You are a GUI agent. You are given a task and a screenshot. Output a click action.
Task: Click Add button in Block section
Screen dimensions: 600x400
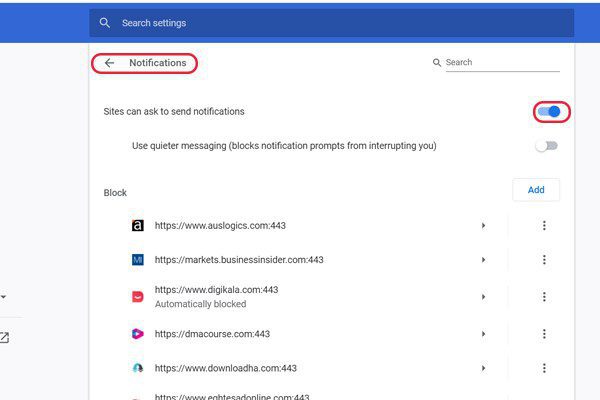(x=536, y=190)
